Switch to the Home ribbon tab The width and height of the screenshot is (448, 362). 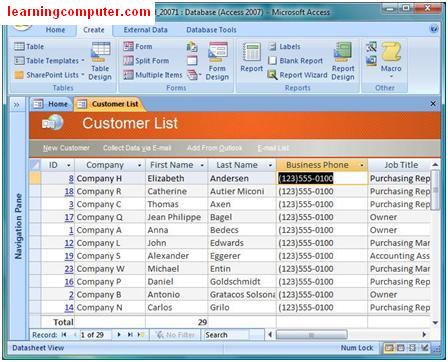[x=55, y=30]
